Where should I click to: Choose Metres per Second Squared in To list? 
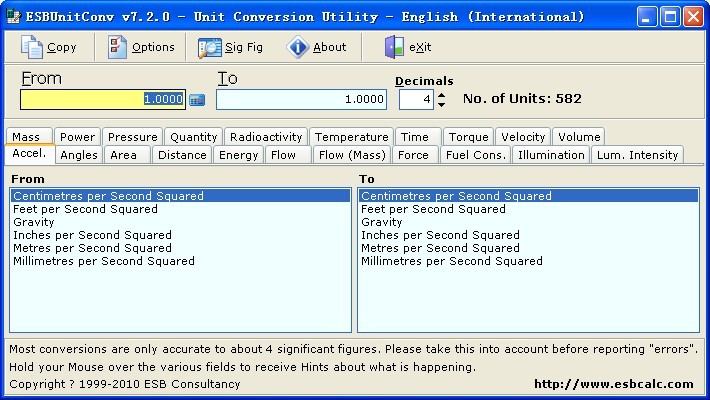point(440,248)
